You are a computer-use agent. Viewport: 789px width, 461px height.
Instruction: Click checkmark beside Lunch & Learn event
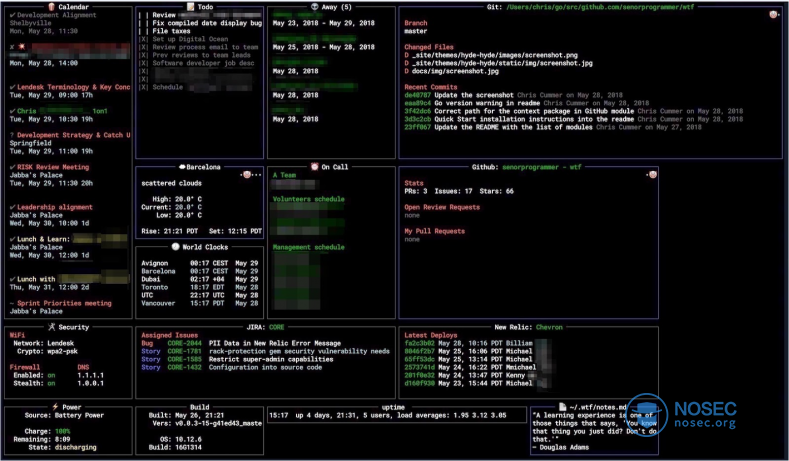(x=12, y=239)
